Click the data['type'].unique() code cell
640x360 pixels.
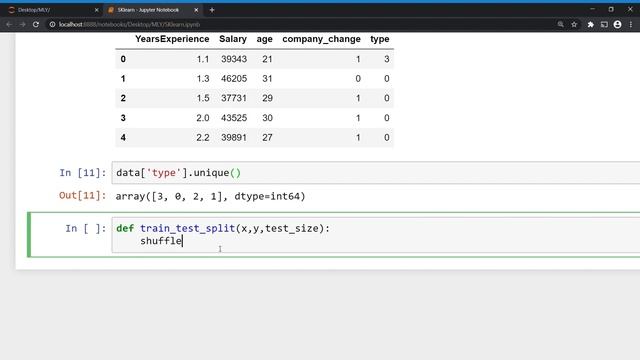[x=376, y=173]
